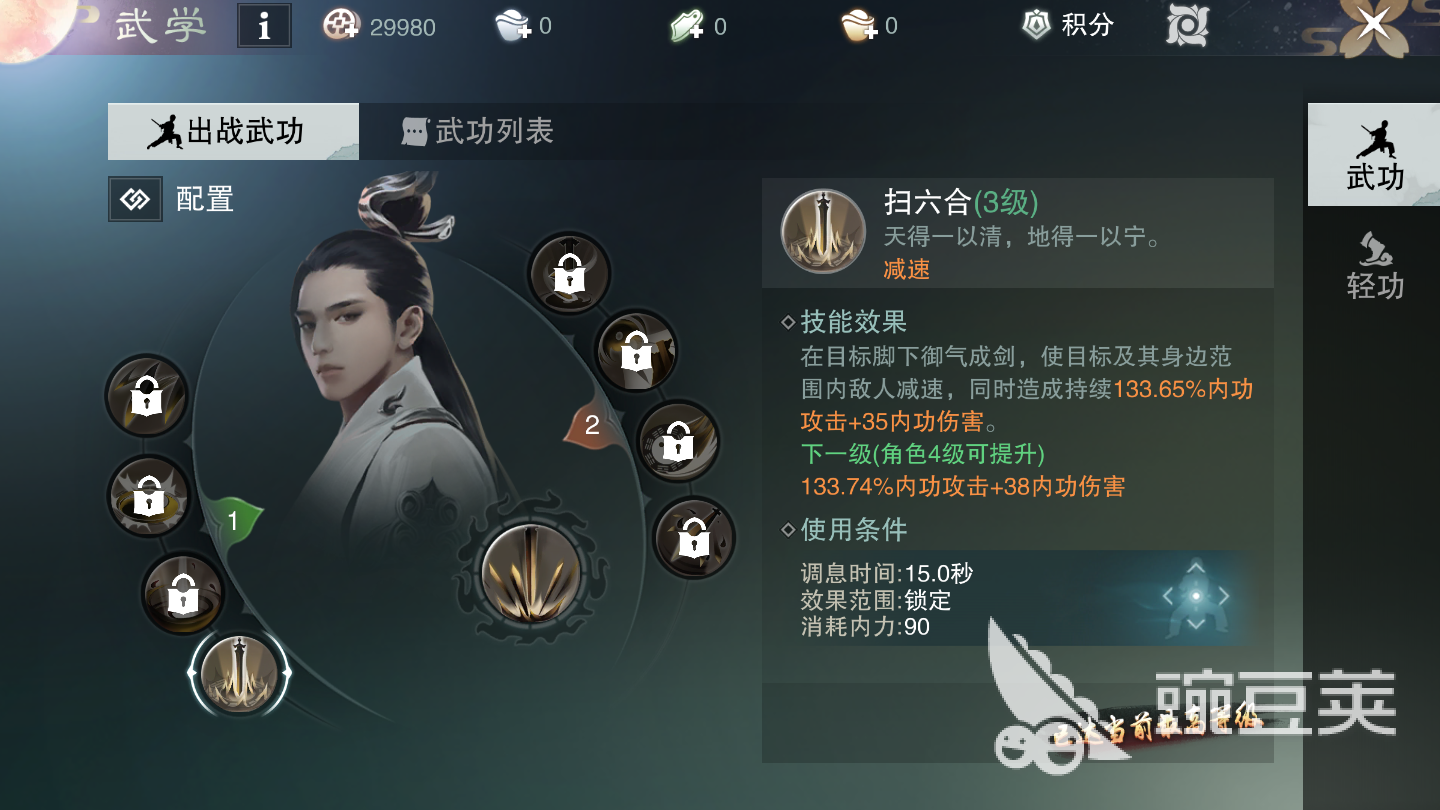Open the 轻功 side tab
Screen dimensions: 1440x810
coord(1375,266)
